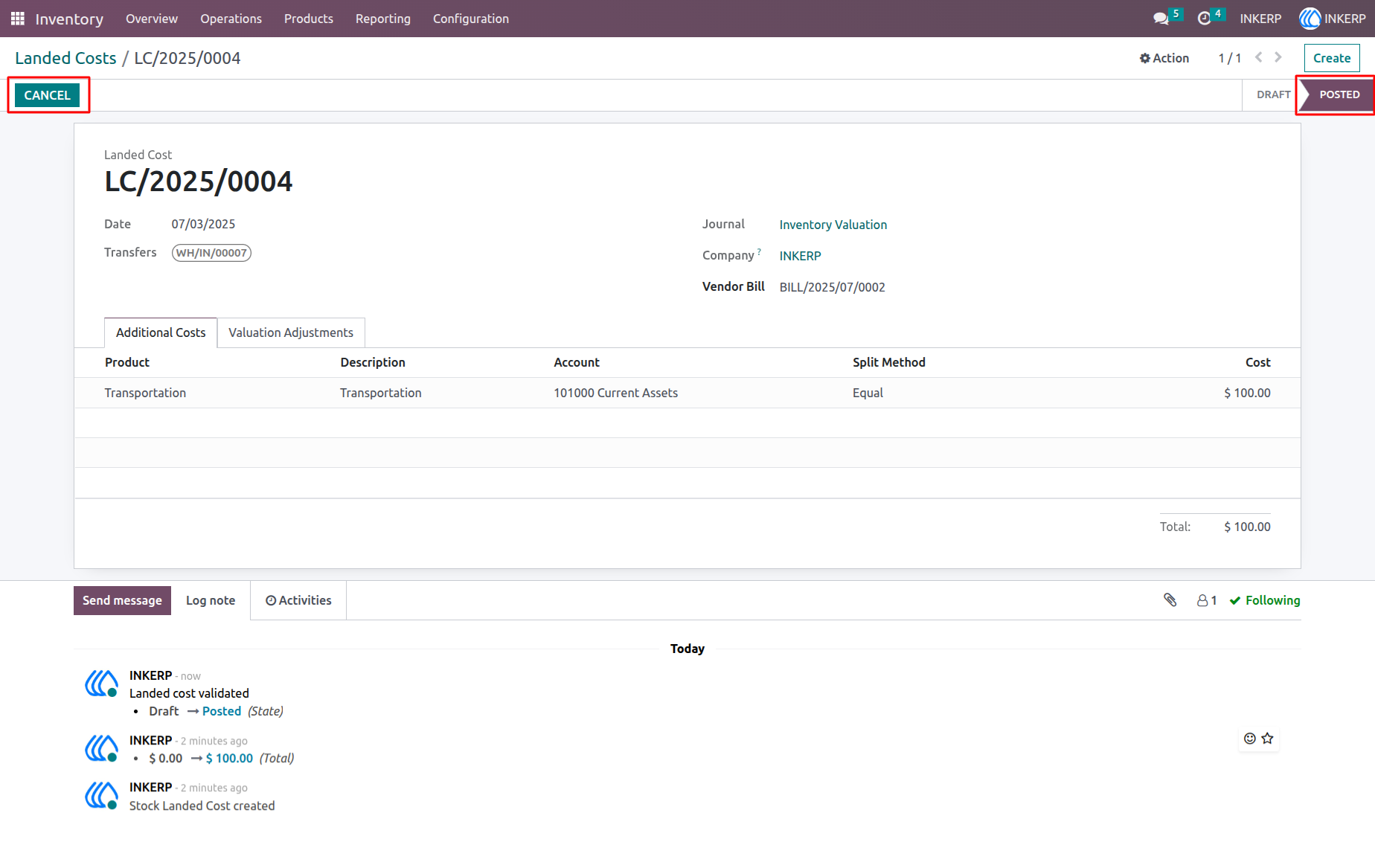
Task: Open the Reporting menu
Action: tap(383, 19)
